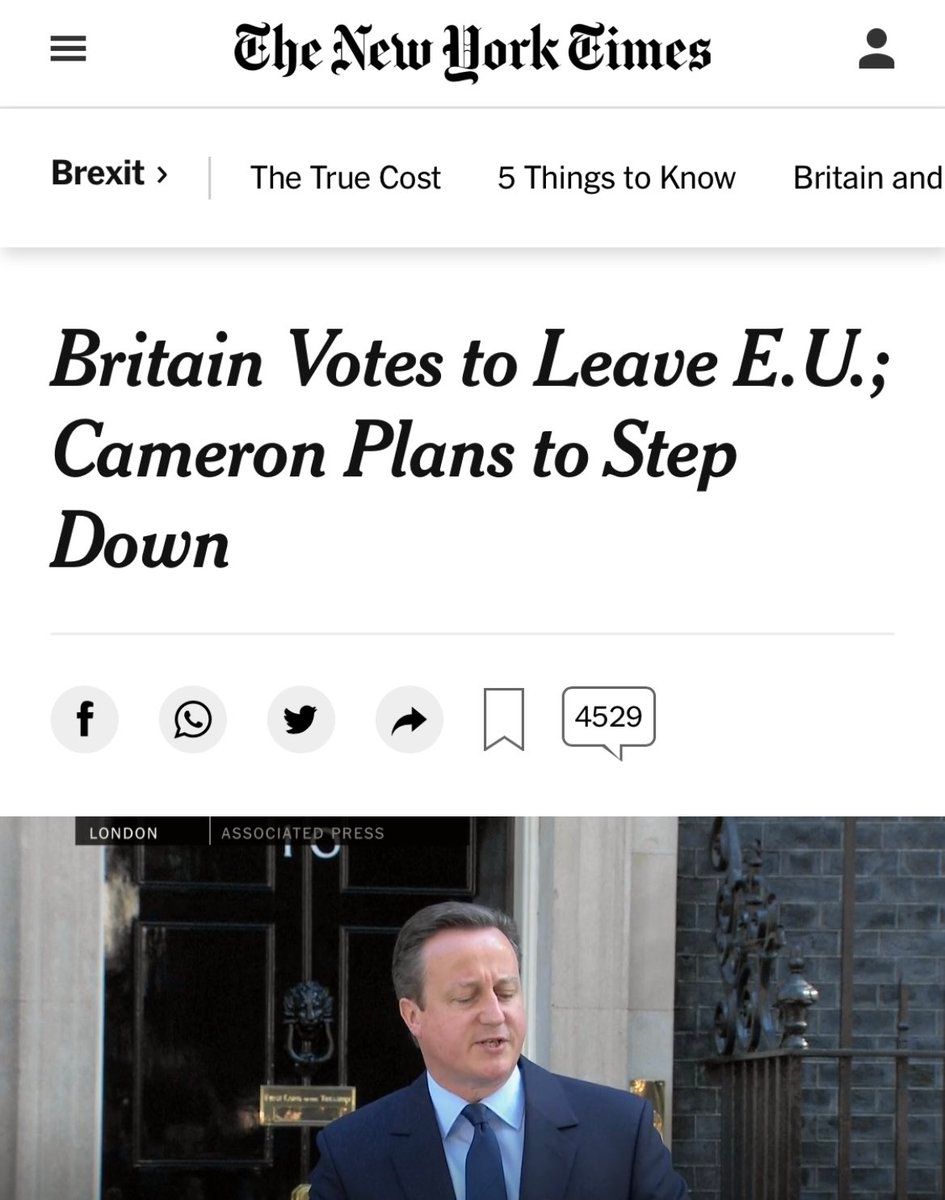Screen dimensions: 945x1200
Task: Open the Brexit section link
Action: pyautogui.click(x=98, y=174)
